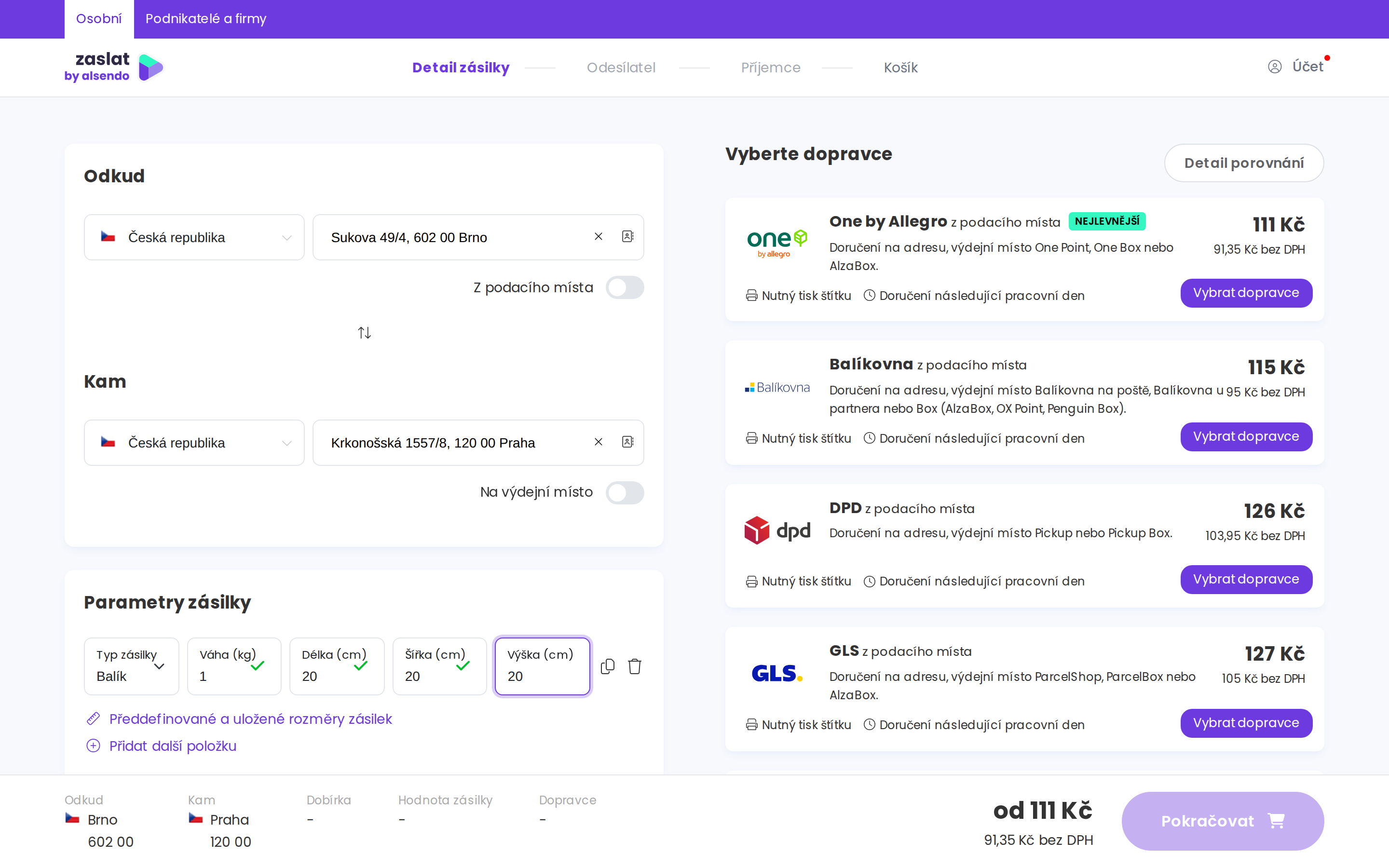
Task: Go to the Příjemce step
Action: [x=771, y=68]
